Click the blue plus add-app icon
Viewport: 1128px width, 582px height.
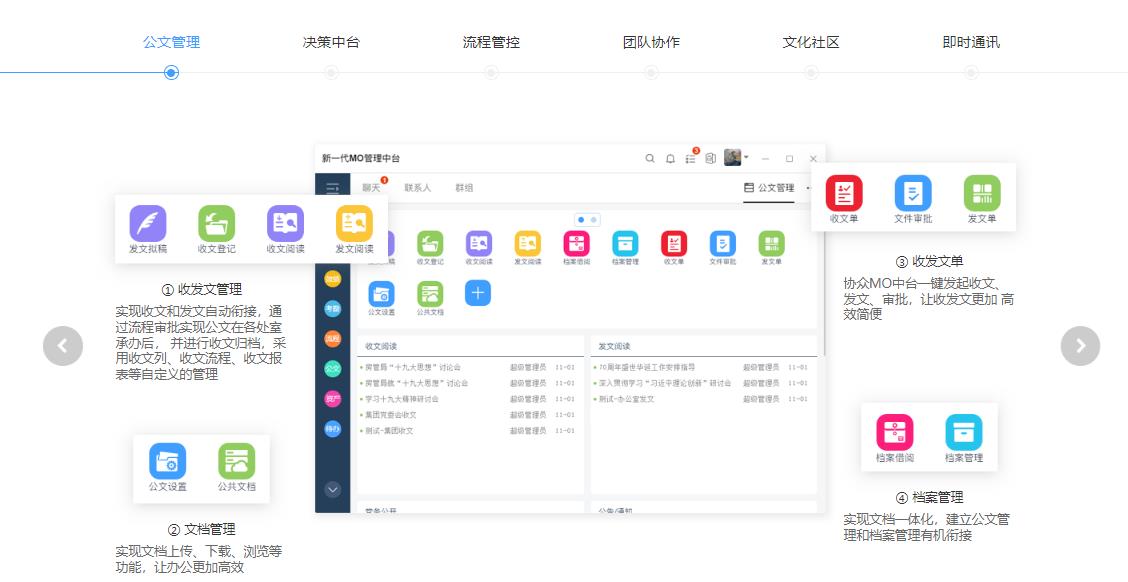pos(478,293)
